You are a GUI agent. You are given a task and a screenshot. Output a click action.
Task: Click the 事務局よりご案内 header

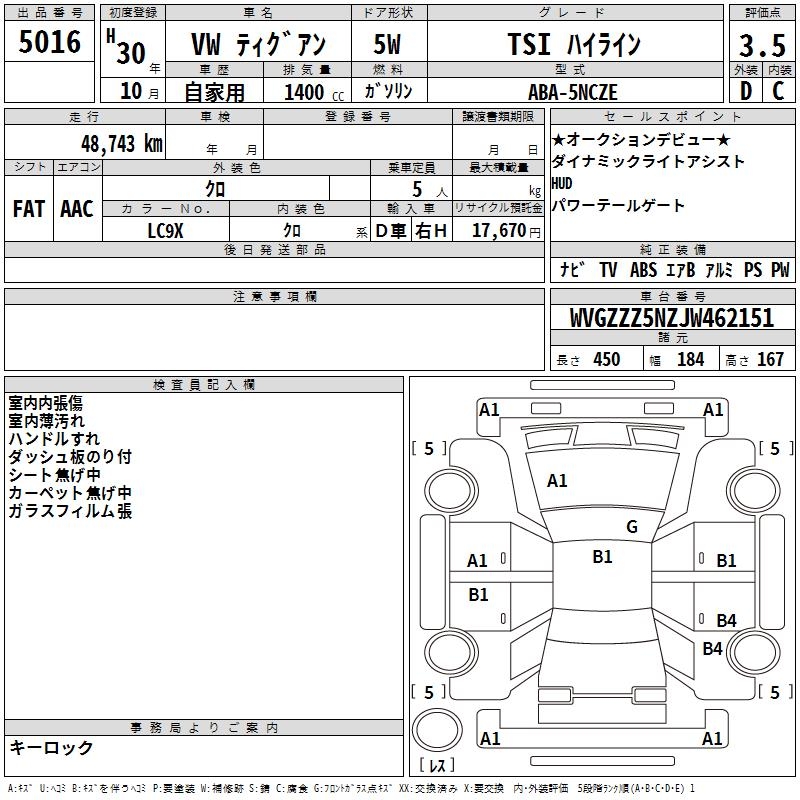point(204,728)
